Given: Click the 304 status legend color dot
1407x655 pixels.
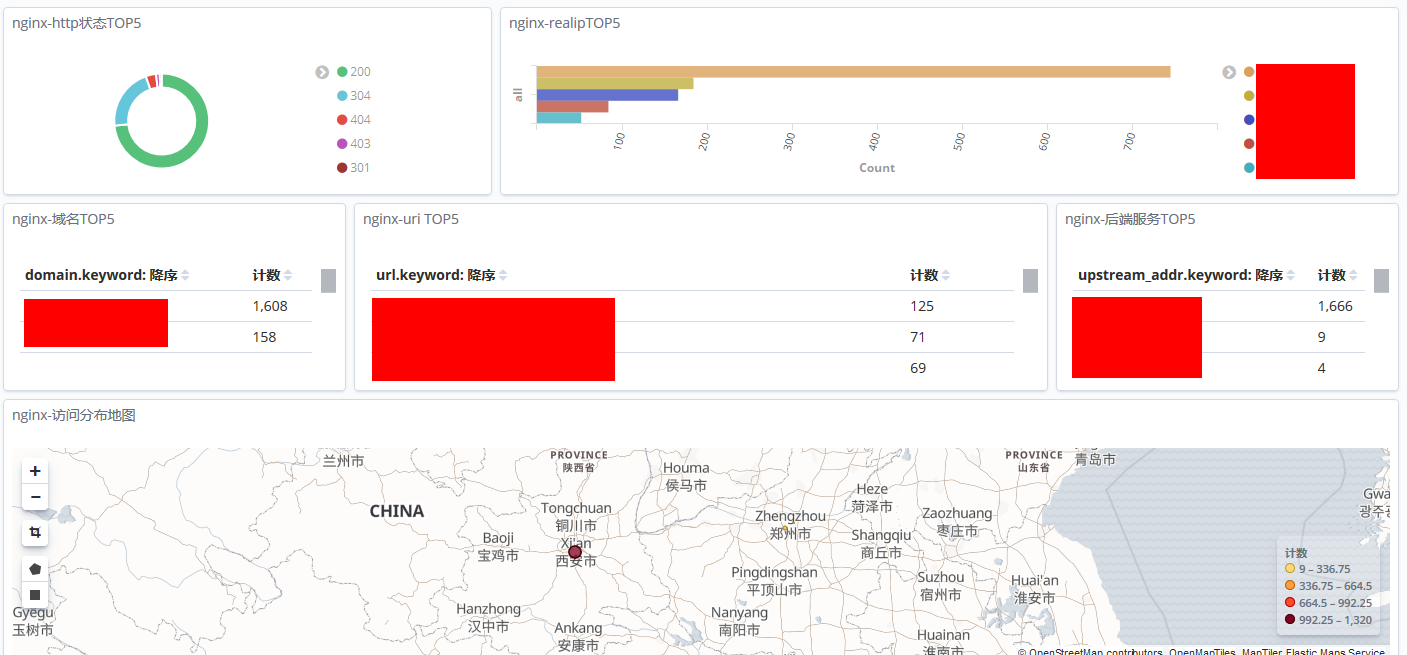Looking at the screenshot, I should [x=342, y=96].
